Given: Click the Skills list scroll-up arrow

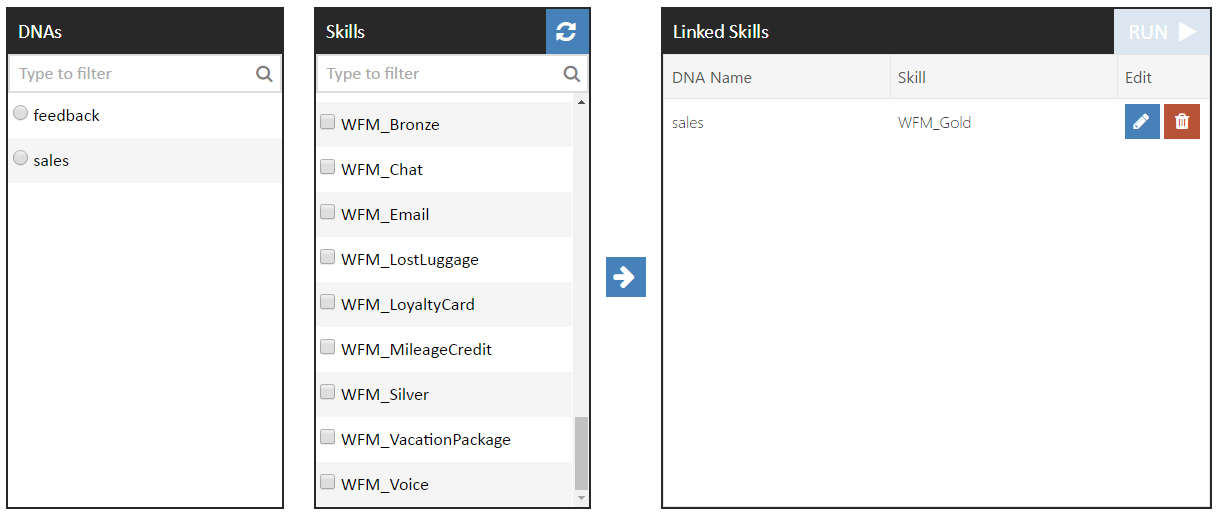Looking at the screenshot, I should [x=581, y=102].
